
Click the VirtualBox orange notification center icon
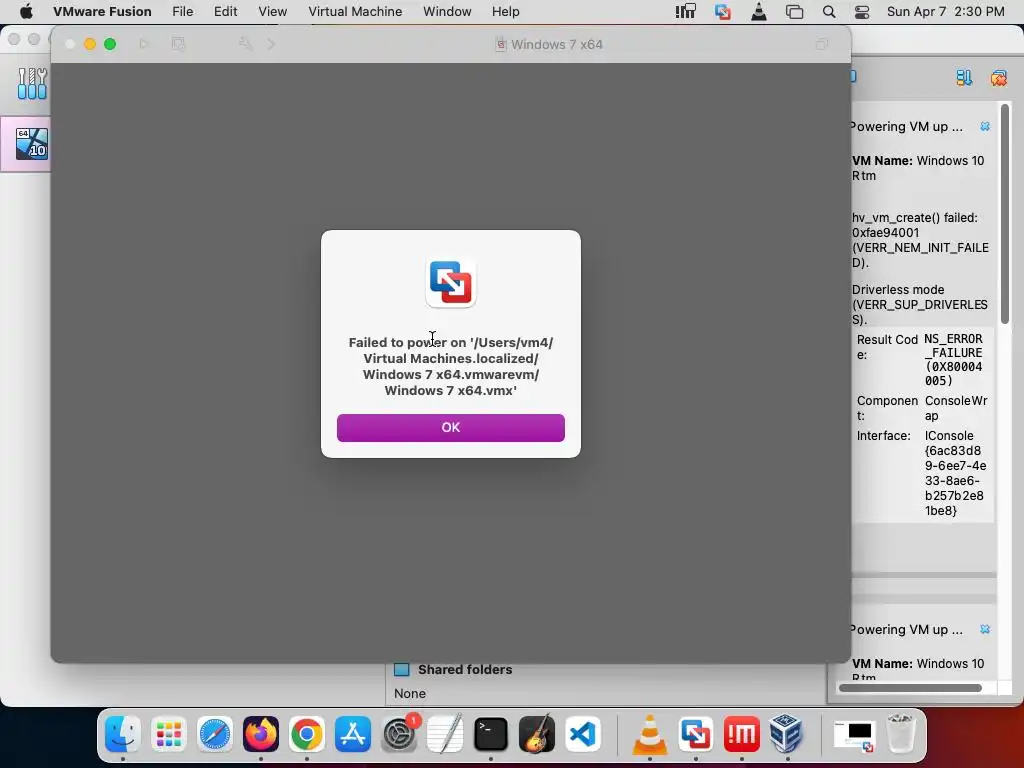pos(999,78)
